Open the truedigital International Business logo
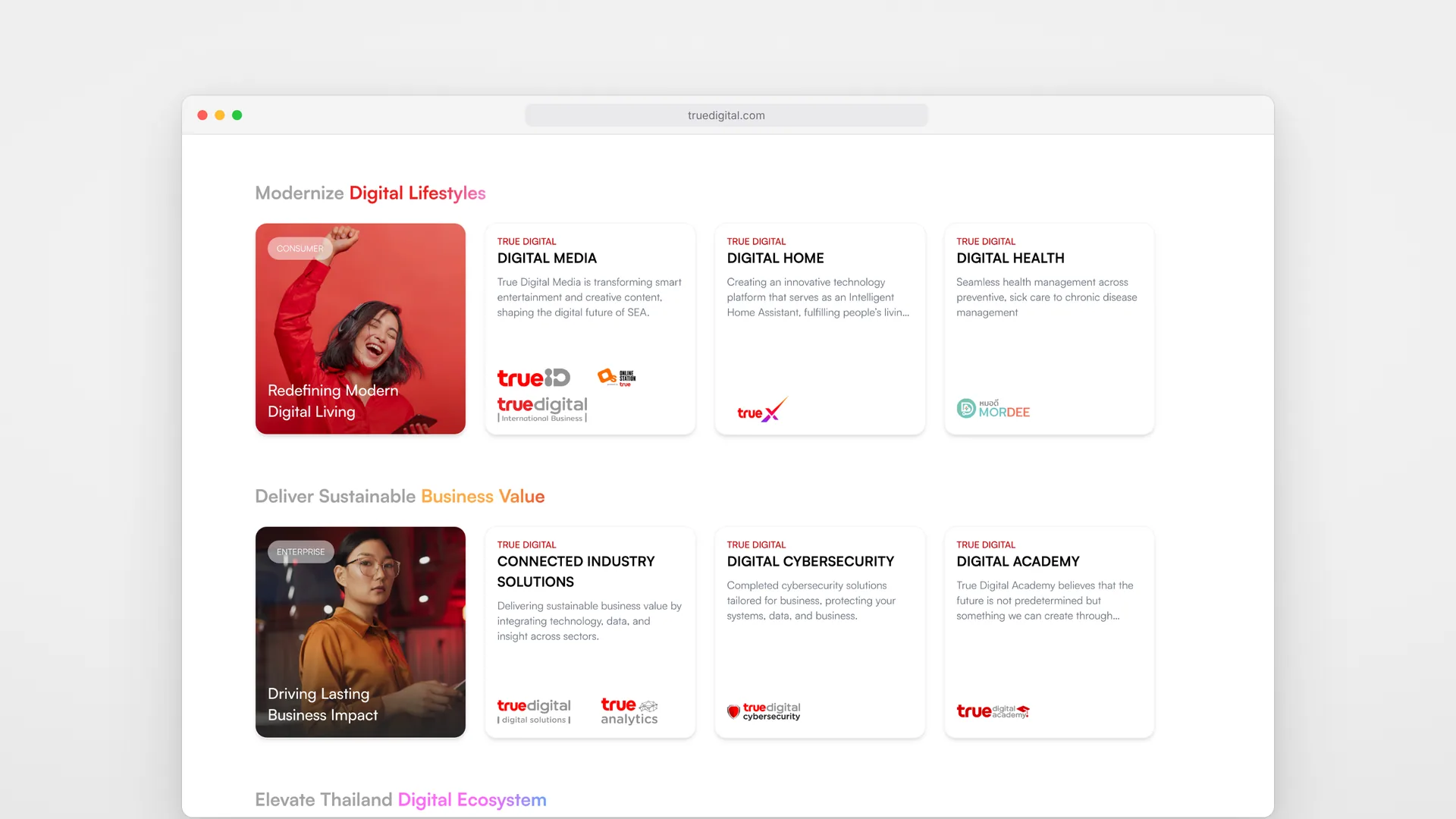Screen dimensions: 1456x819 click(542, 409)
